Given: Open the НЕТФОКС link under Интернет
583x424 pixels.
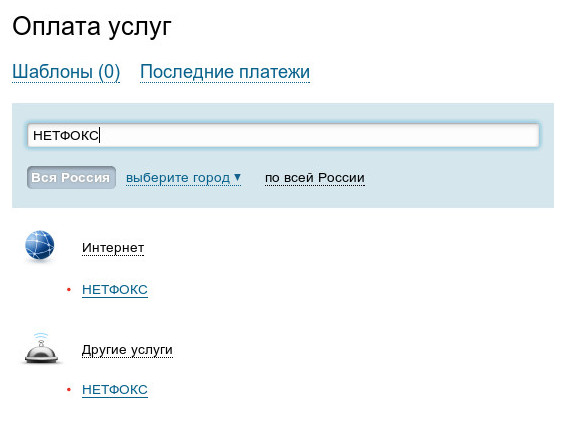Looking at the screenshot, I should pos(115,289).
